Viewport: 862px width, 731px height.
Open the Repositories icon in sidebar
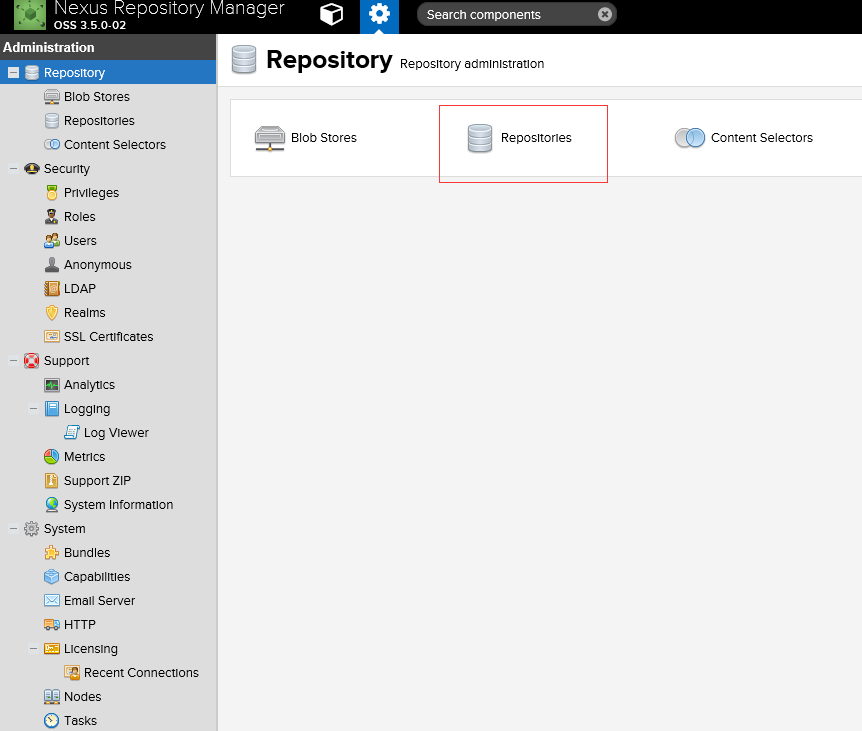[x=52, y=120]
